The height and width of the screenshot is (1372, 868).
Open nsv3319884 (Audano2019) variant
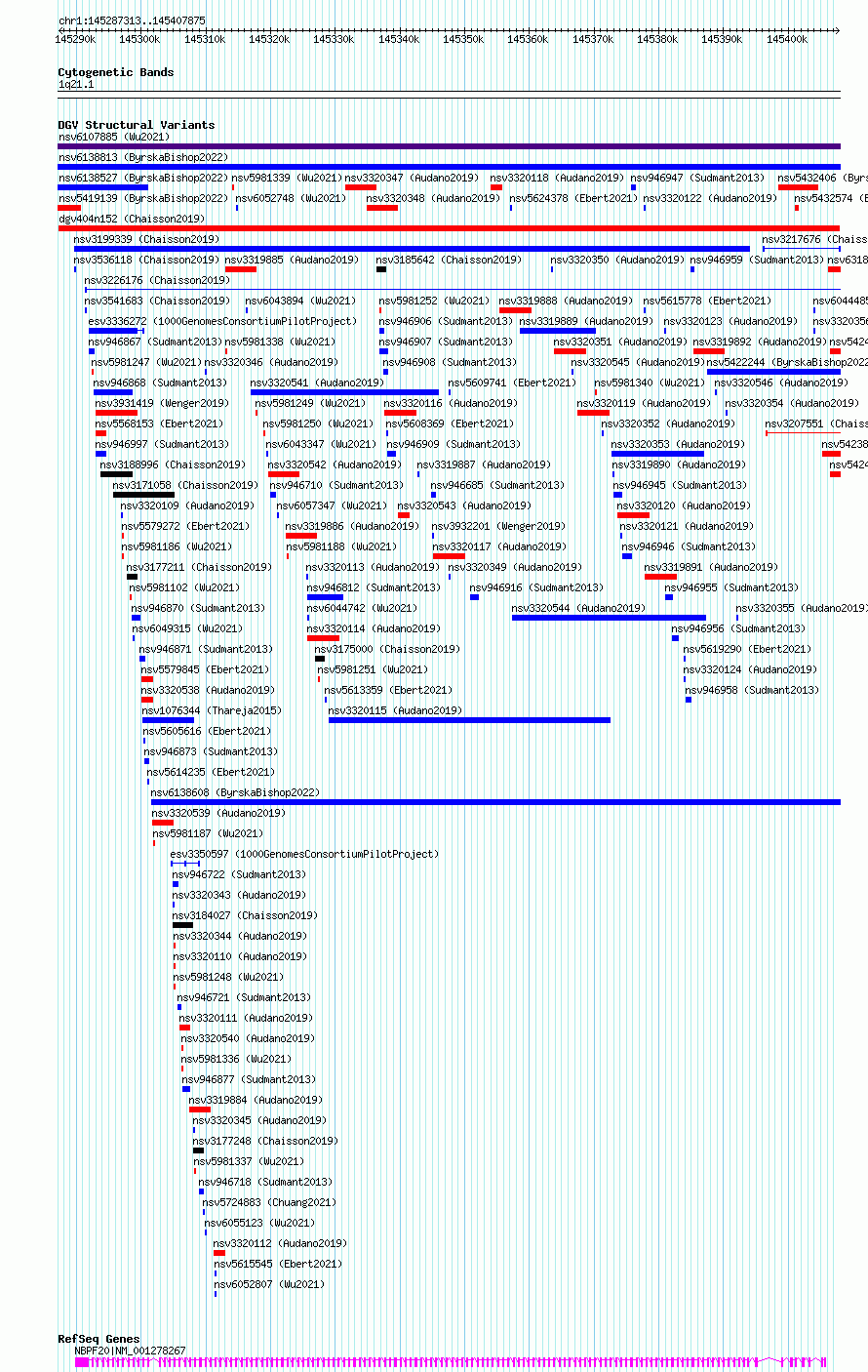(x=256, y=1100)
